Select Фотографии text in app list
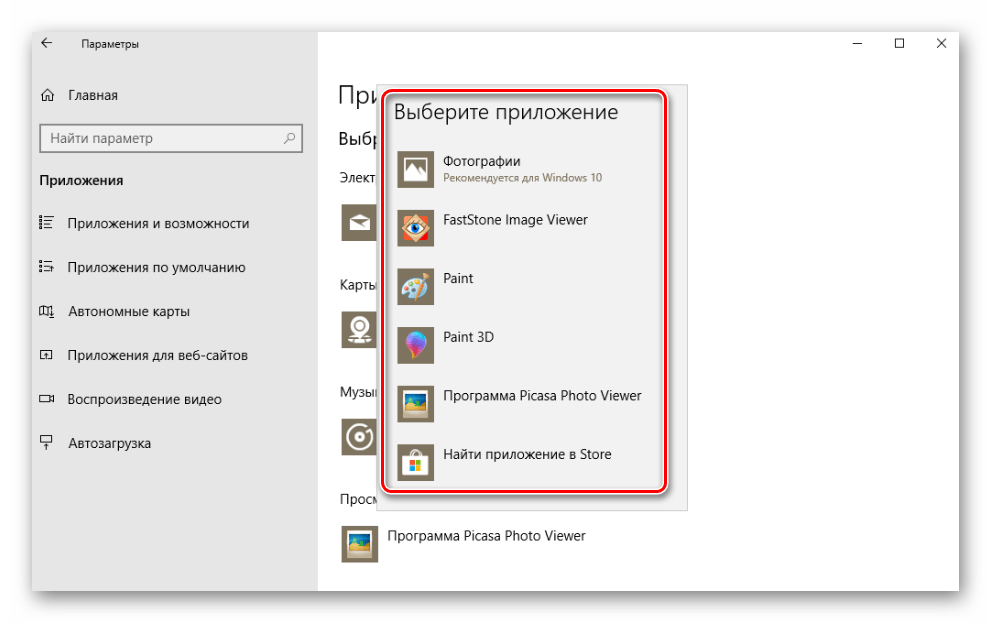991x623 pixels. pyautogui.click(x=482, y=161)
